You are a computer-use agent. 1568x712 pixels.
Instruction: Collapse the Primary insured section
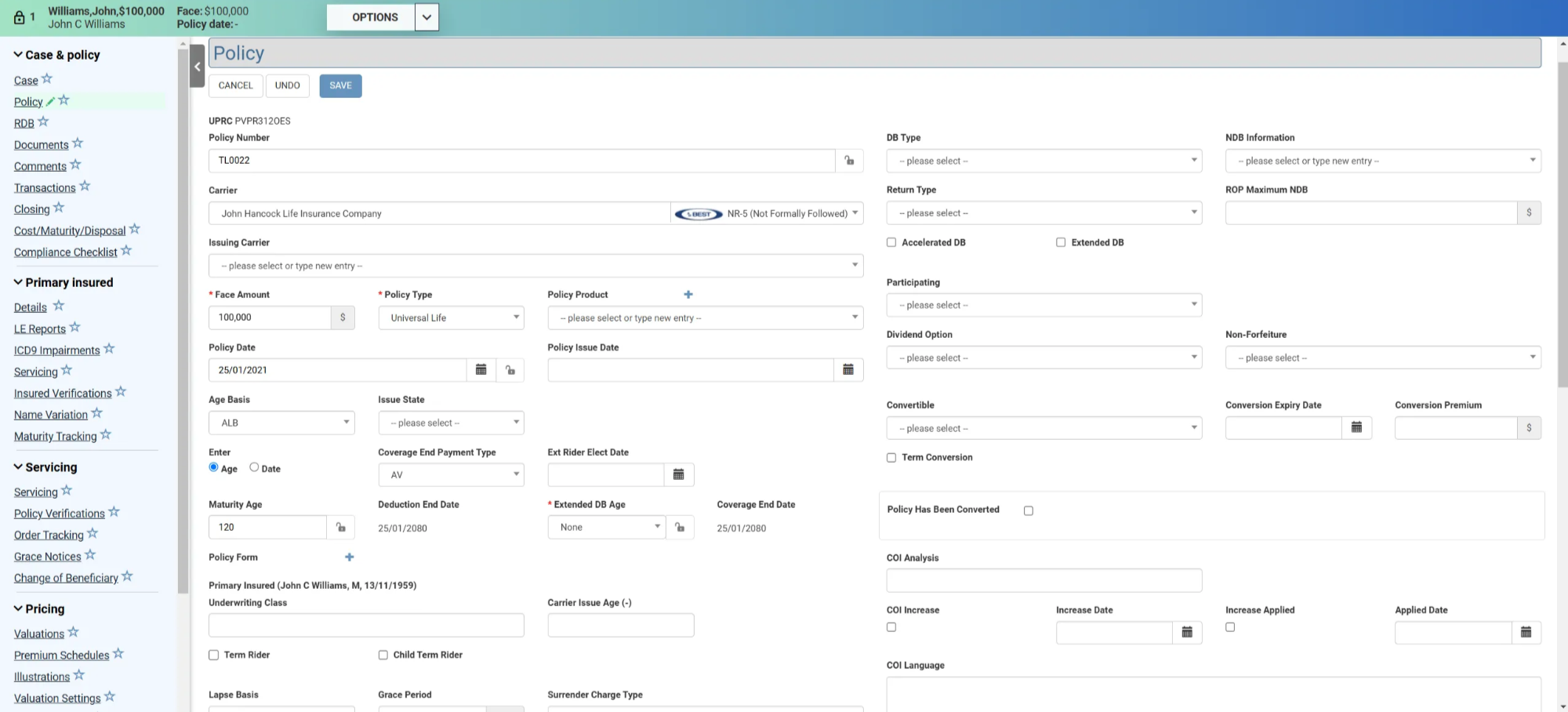pyautogui.click(x=18, y=282)
